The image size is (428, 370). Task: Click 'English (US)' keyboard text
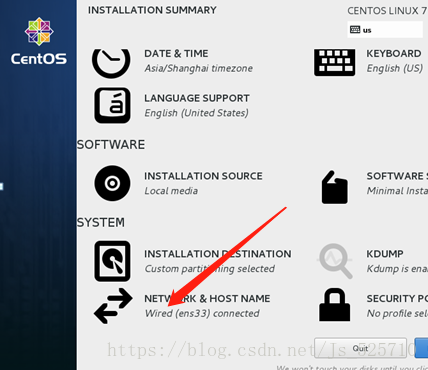click(x=395, y=68)
